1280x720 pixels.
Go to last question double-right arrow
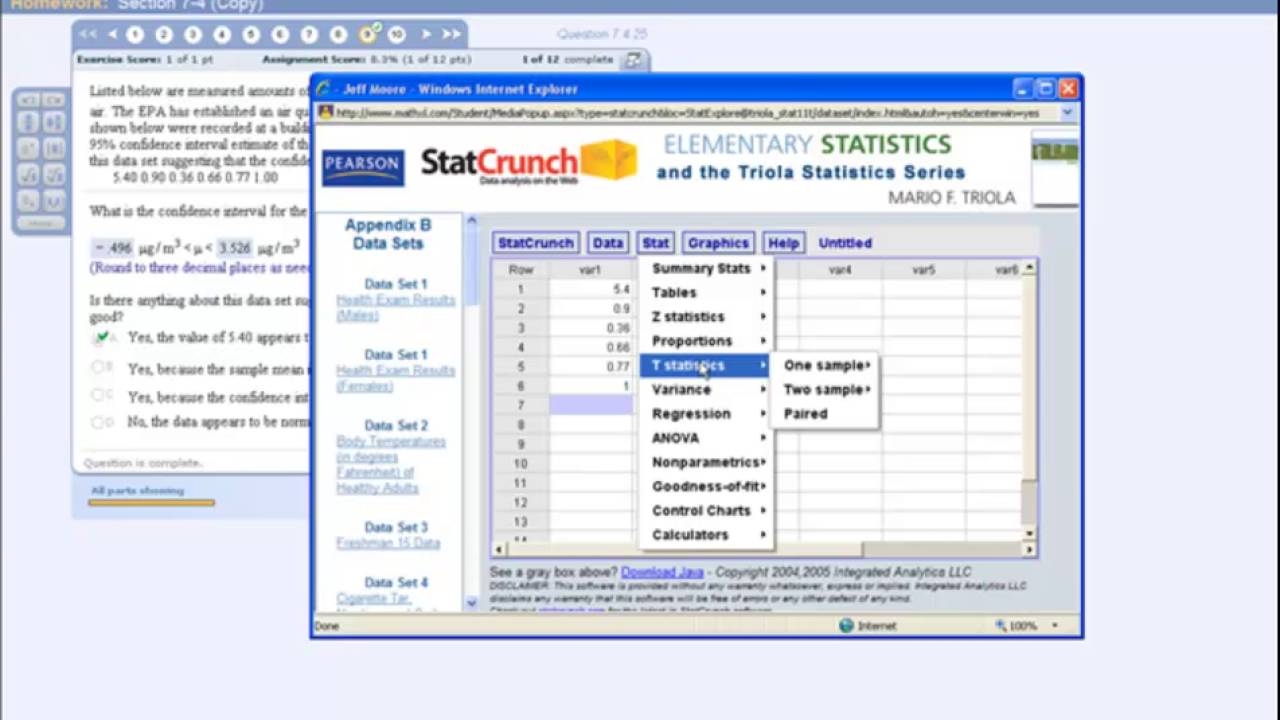452,34
